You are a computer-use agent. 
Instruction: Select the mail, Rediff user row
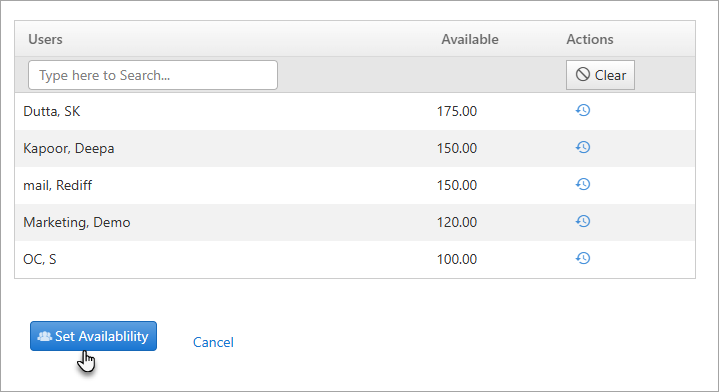tap(355, 185)
